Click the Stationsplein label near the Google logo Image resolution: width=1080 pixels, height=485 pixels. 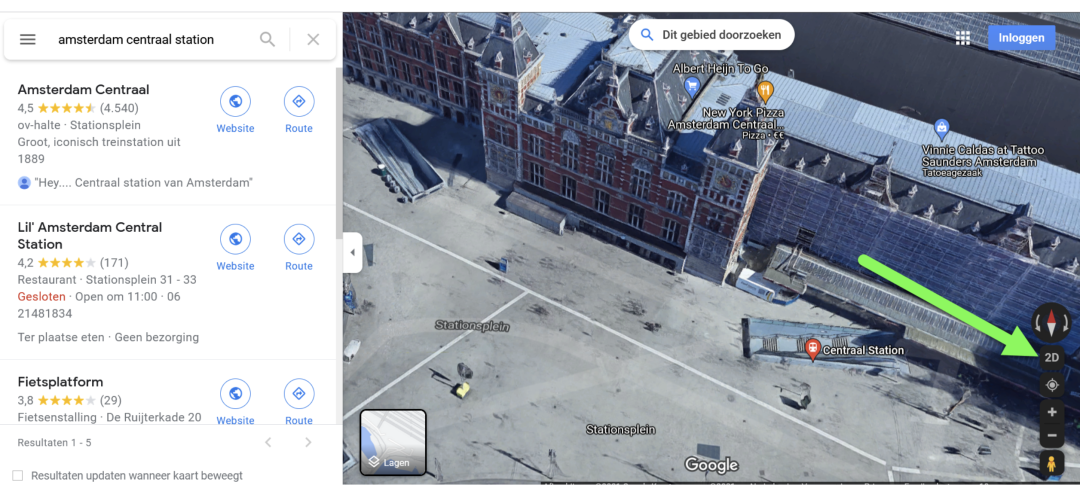[621, 429]
